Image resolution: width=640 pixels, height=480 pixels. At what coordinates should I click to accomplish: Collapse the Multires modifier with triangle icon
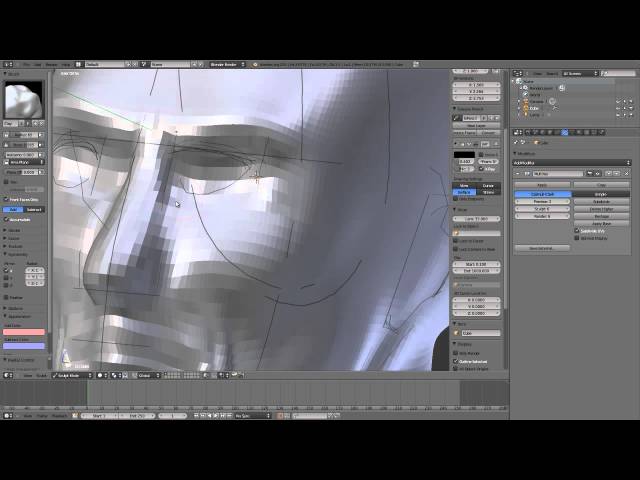tap(518, 173)
